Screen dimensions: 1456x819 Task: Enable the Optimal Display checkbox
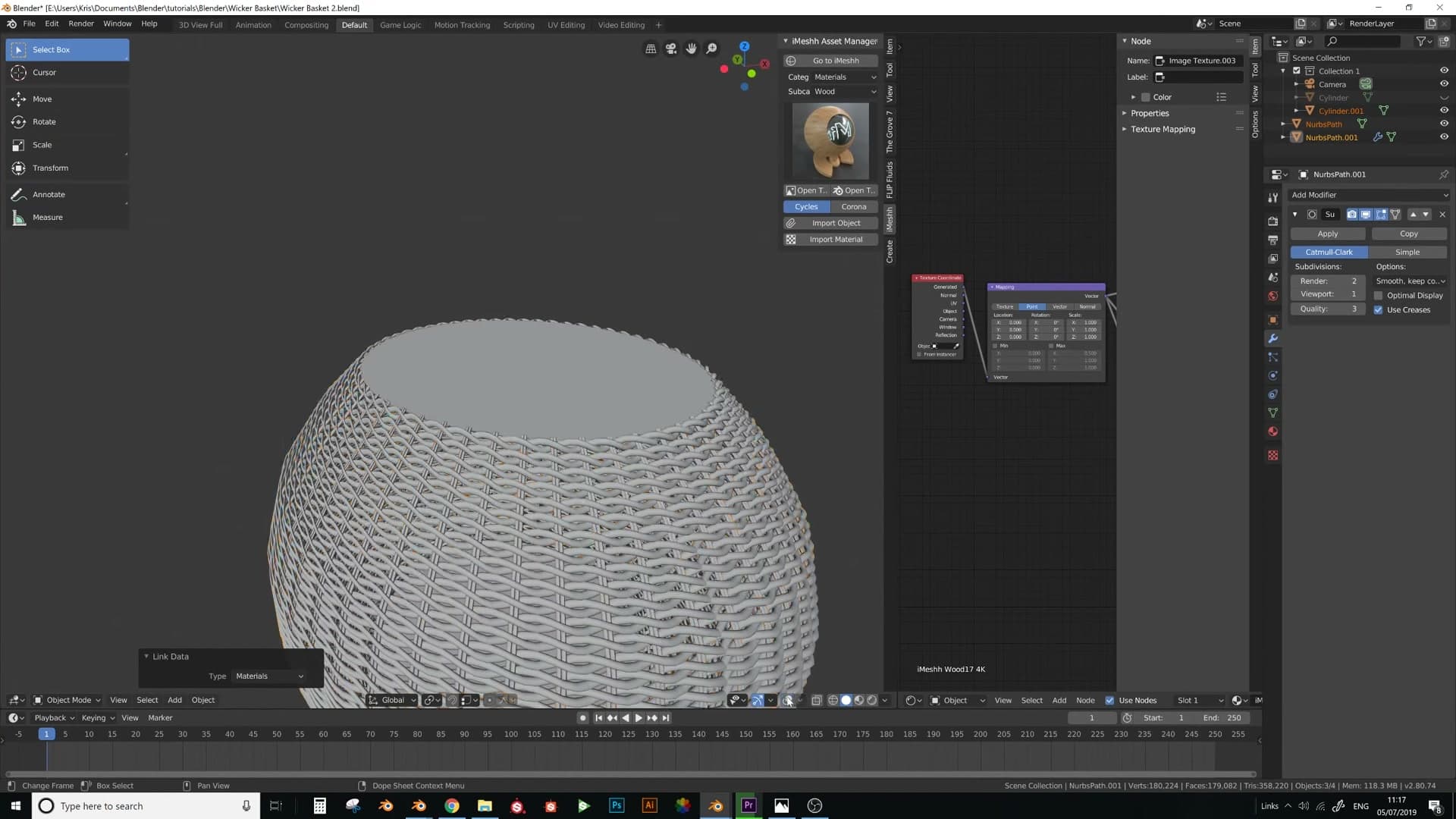pyautogui.click(x=1379, y=296)
